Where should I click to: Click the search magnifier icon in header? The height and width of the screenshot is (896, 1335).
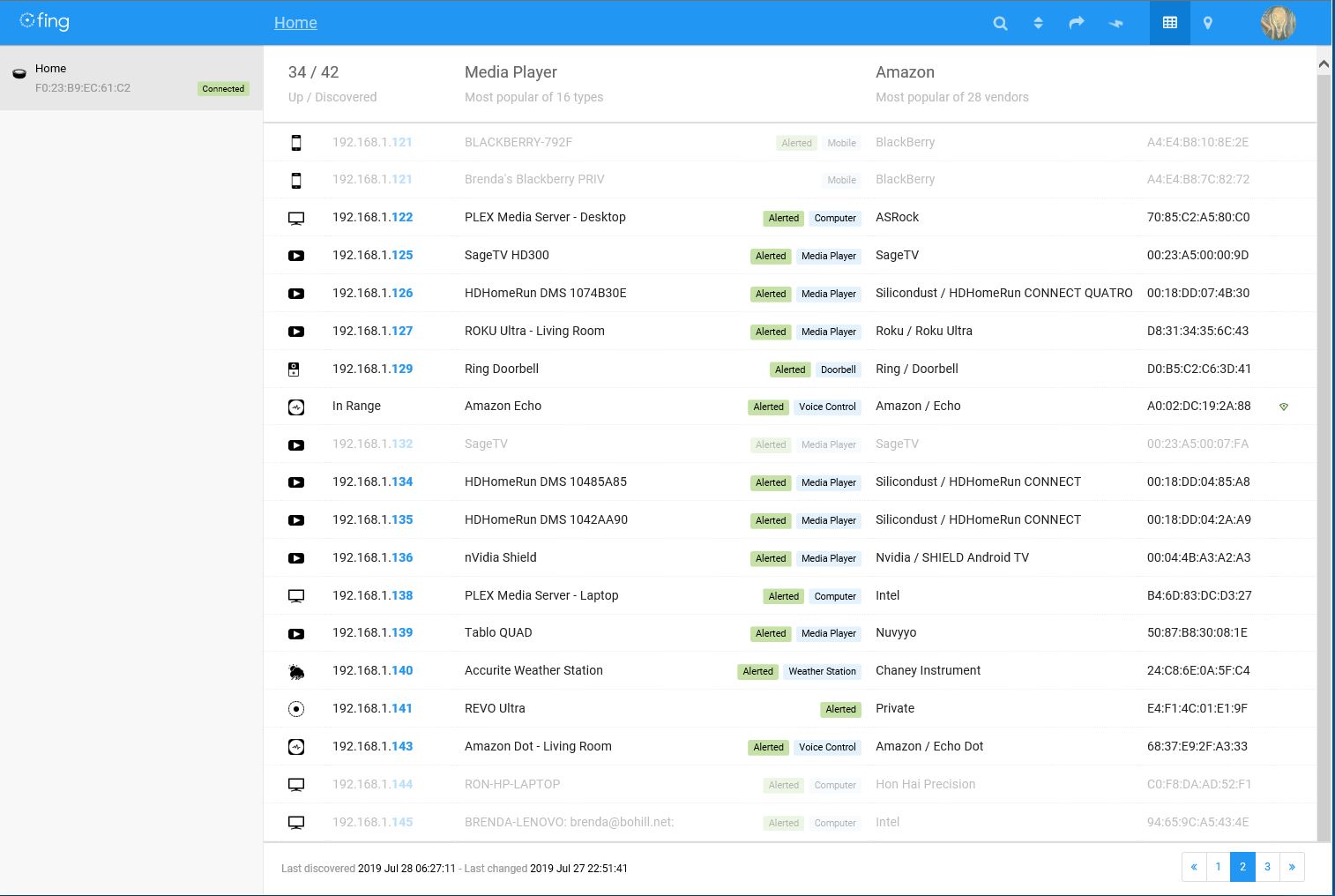1000,24
